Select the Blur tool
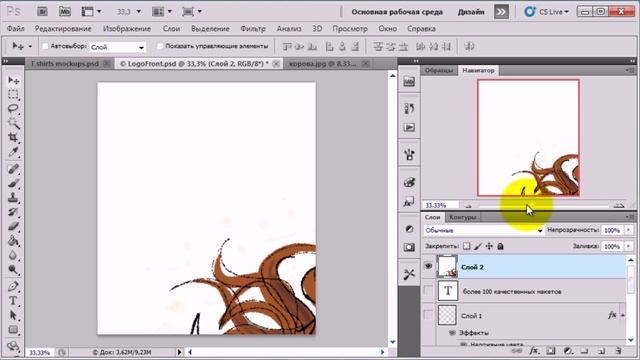This screenshot has width=640, height=360. [13, 255]
